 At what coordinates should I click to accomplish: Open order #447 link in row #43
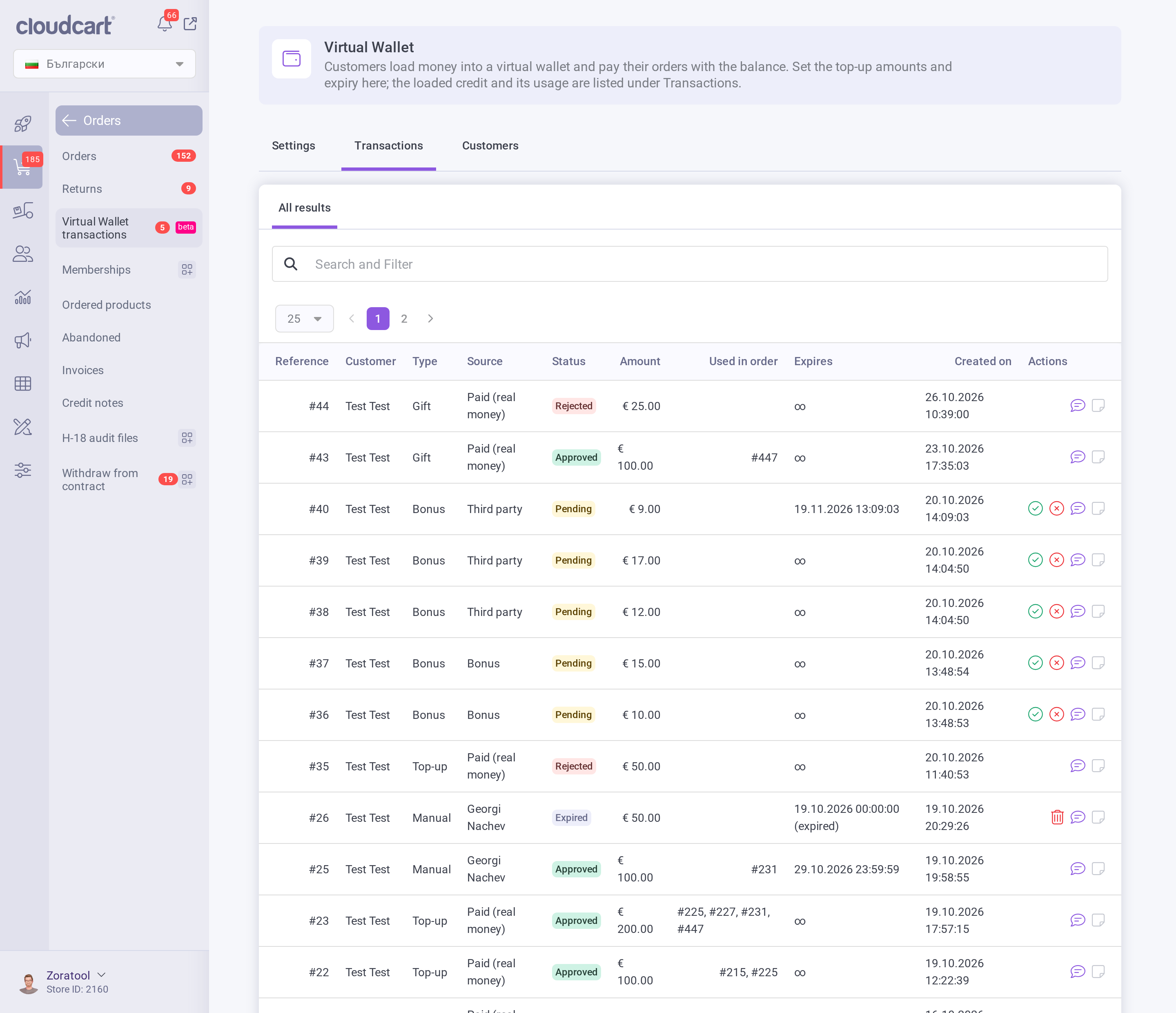(x=764, y=457)
